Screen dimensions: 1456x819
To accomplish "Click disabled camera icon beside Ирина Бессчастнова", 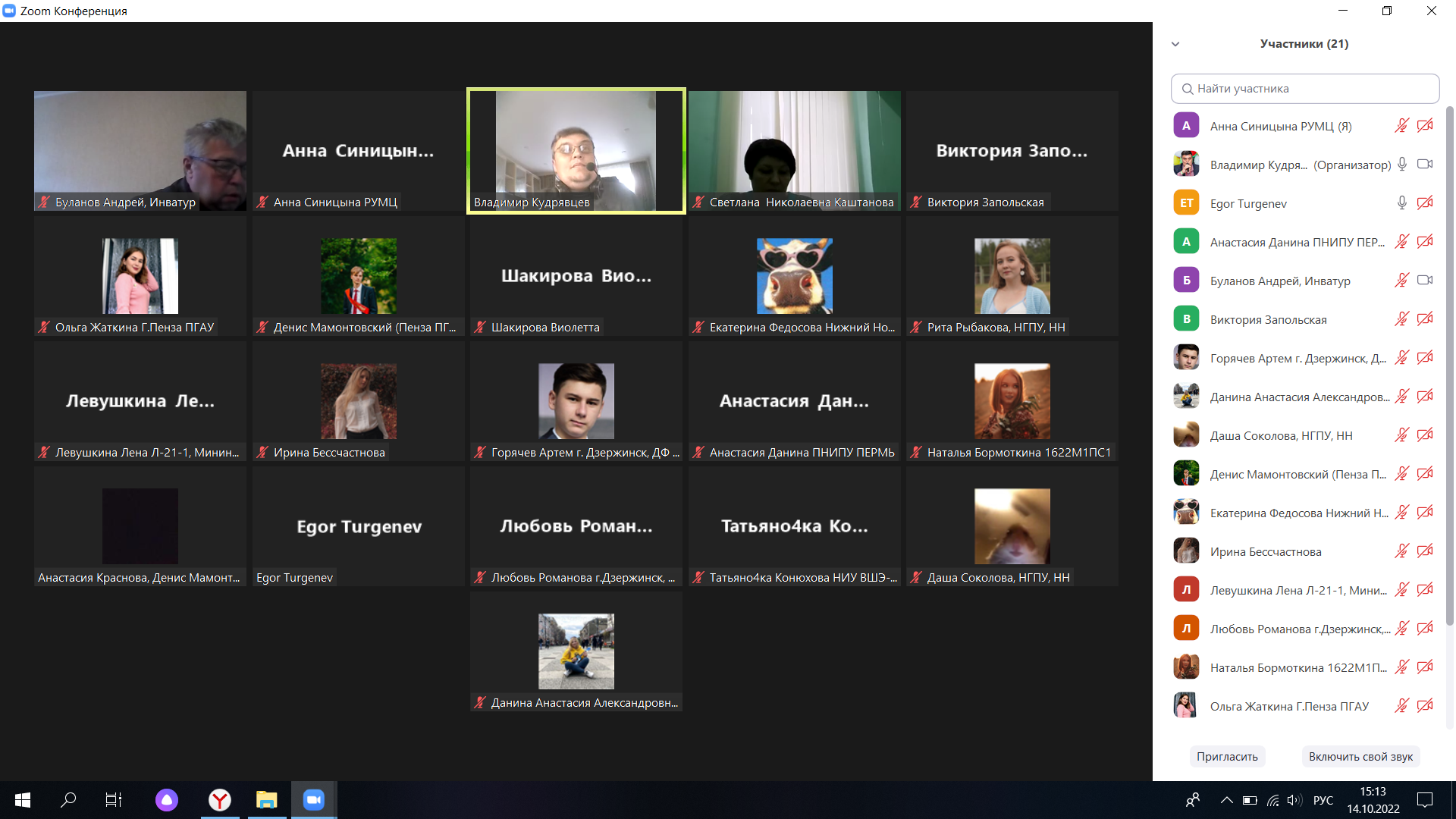I will click(x=1425, y=551).
